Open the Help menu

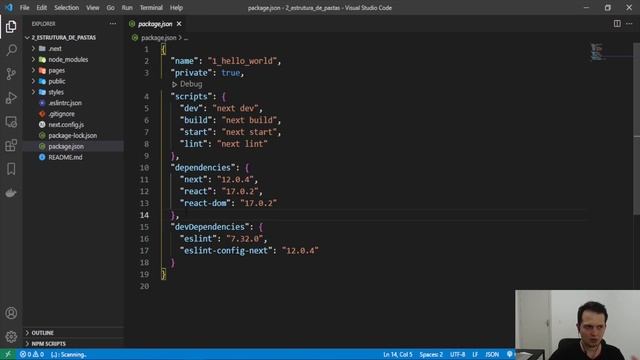coord(176,8)
